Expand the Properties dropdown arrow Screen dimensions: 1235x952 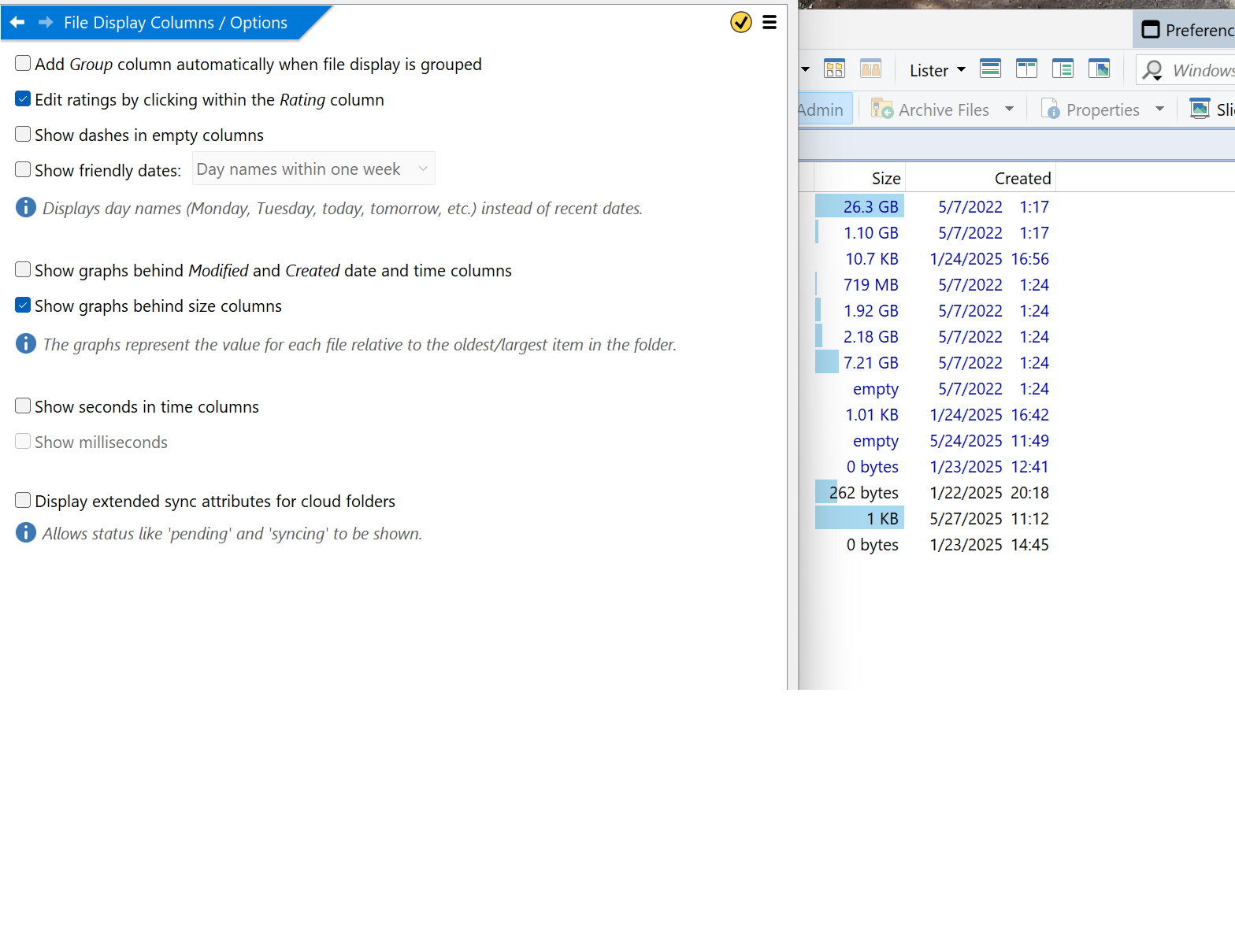point(1159,109)
